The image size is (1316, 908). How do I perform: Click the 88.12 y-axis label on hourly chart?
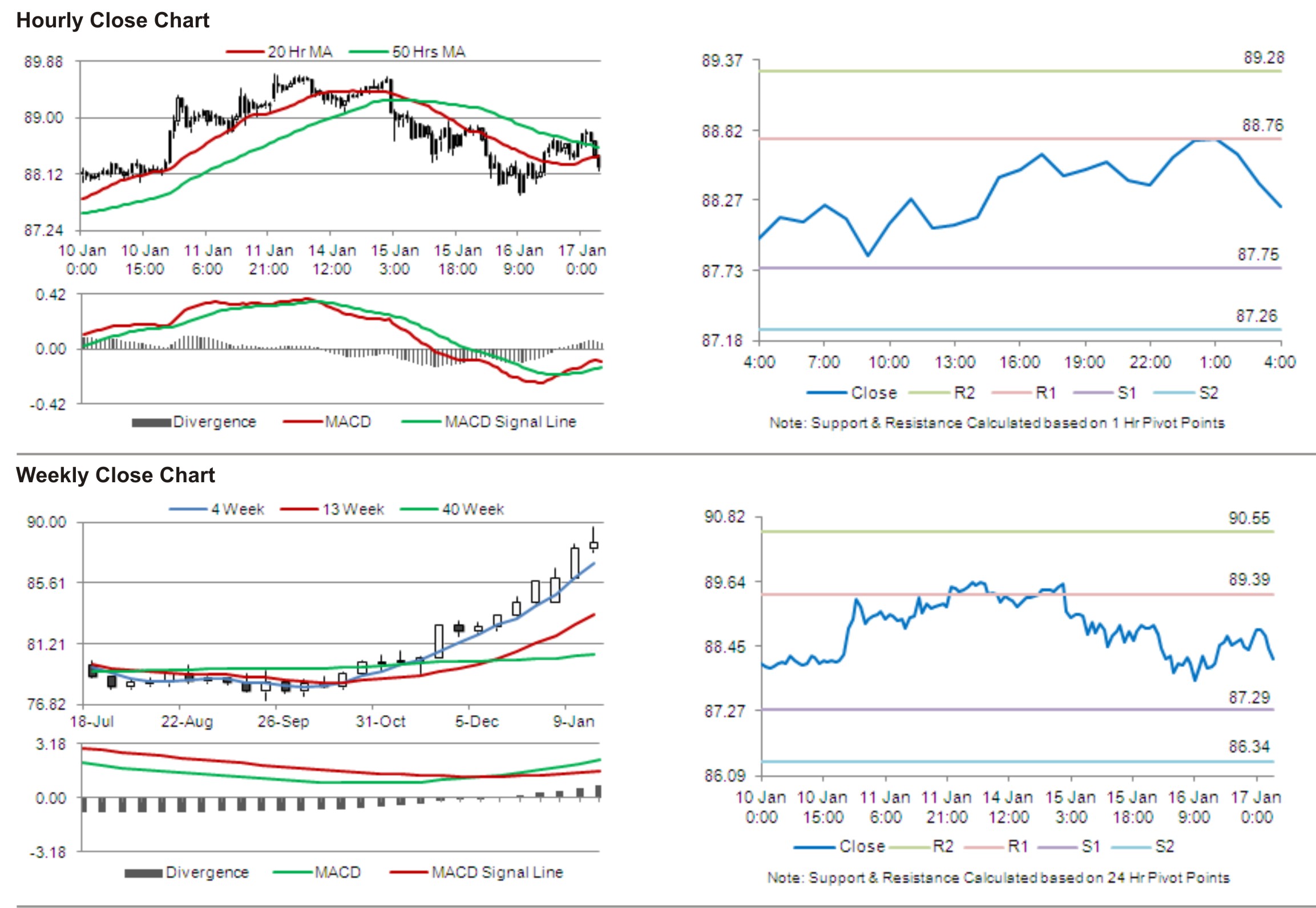pos(43,175)
